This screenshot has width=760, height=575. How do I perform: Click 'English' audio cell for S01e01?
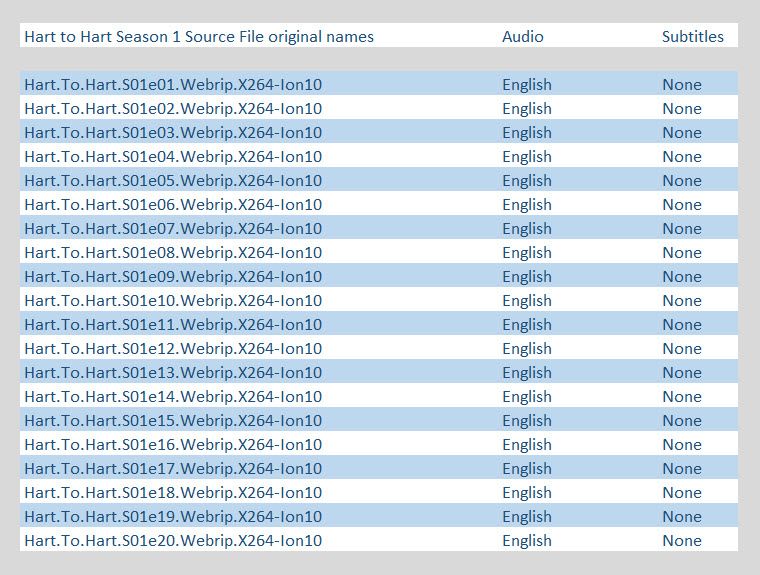[x=527, y=84]
